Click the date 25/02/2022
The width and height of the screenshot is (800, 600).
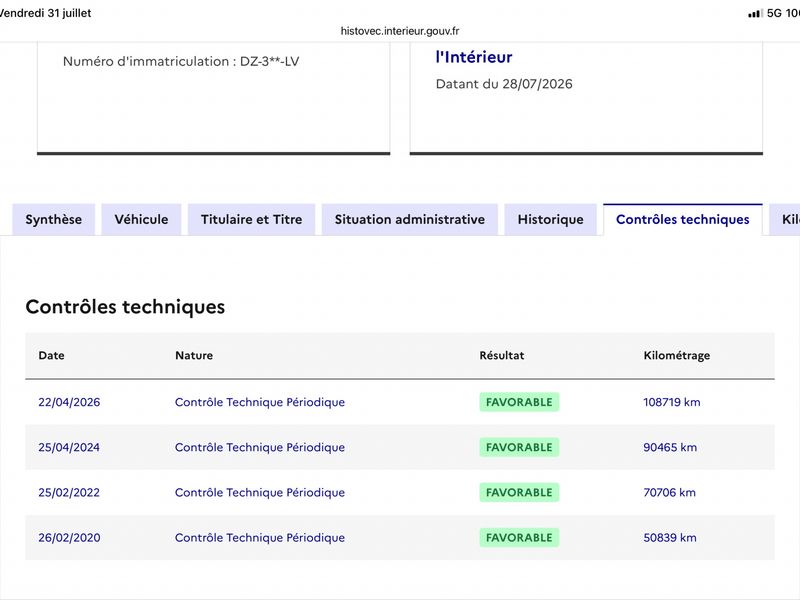(69, 492)
